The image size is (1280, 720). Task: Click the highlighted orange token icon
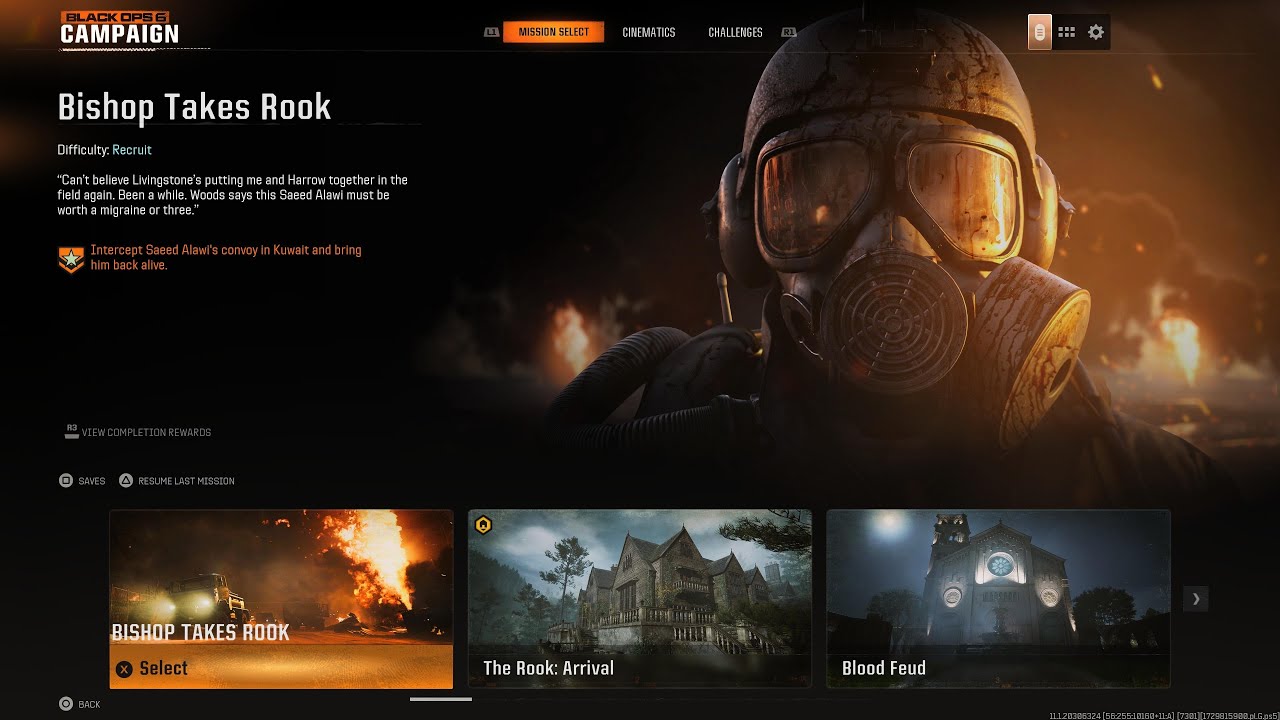pos(1040,32)
